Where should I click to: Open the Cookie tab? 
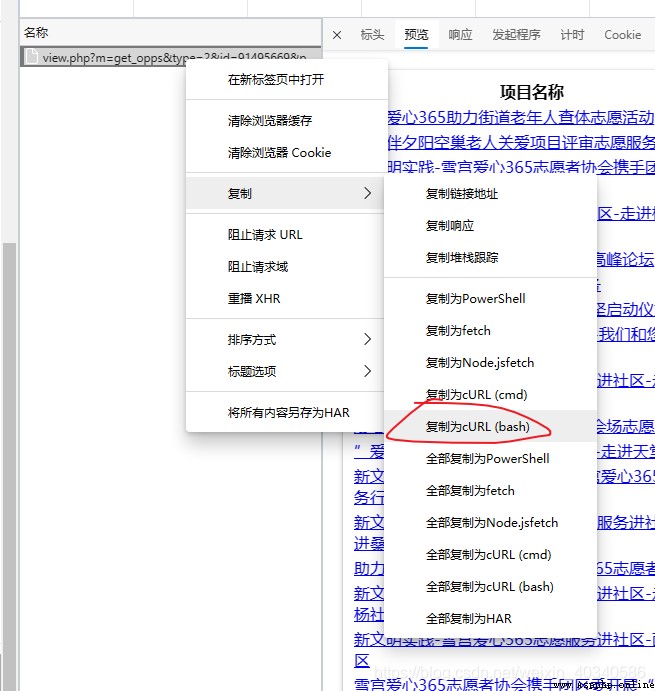tap(622, 35)
